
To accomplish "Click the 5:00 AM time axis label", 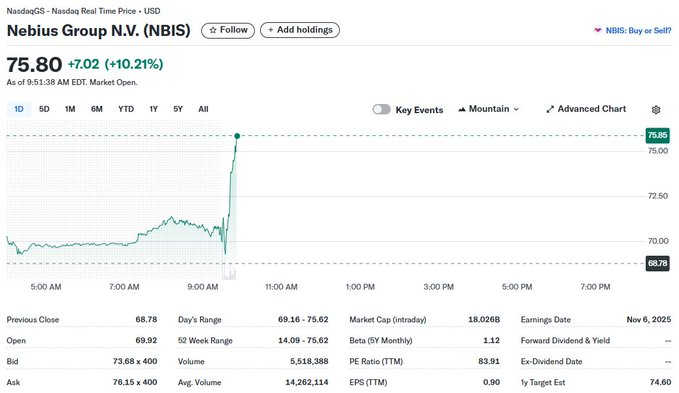I will pyautogui.click(x=46, y=287).
